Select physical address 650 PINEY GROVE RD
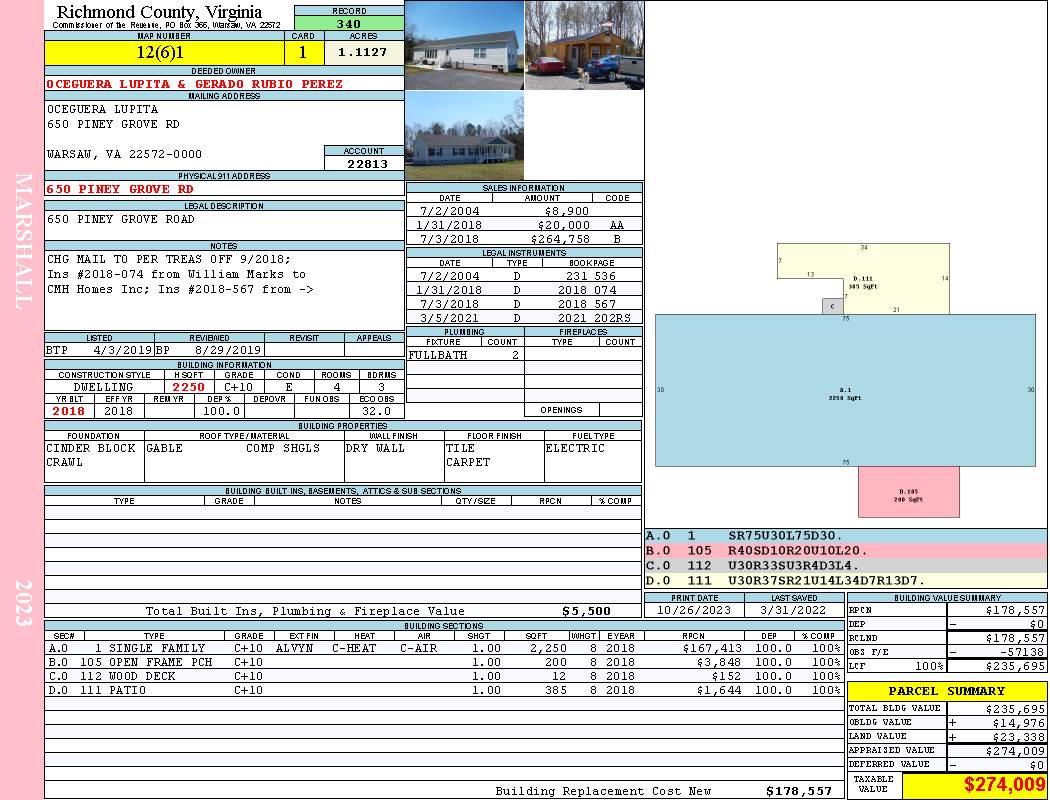 pyautogui.click(x=120, y=189)
